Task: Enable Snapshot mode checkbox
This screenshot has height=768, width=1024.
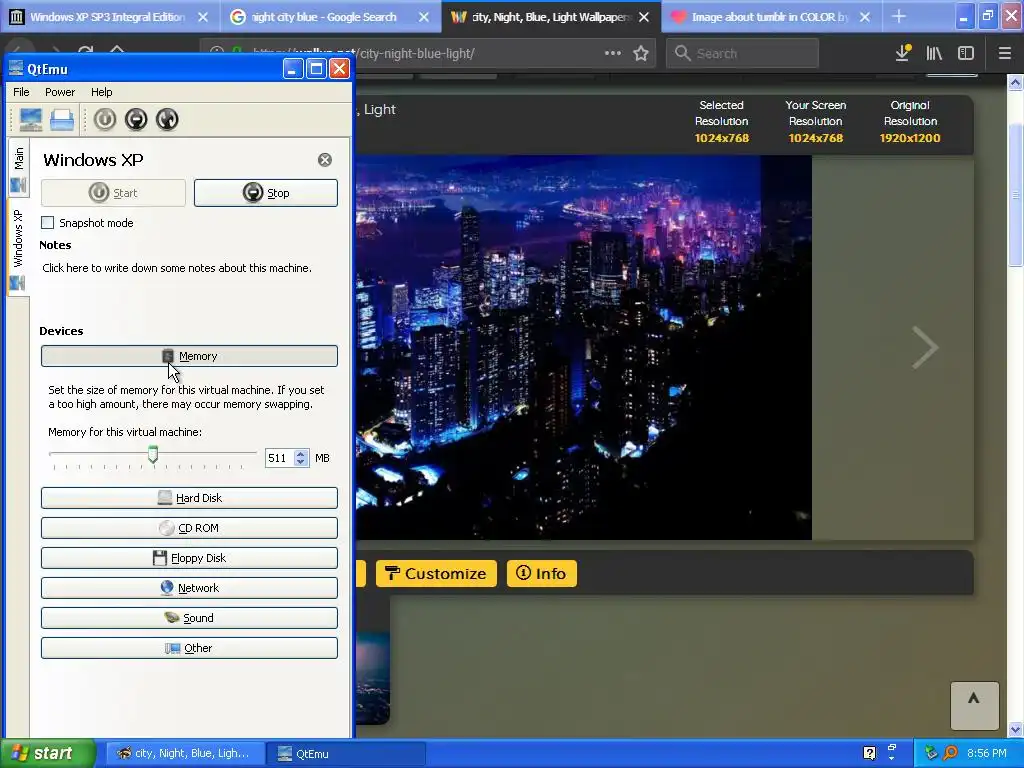Action: 48,223
